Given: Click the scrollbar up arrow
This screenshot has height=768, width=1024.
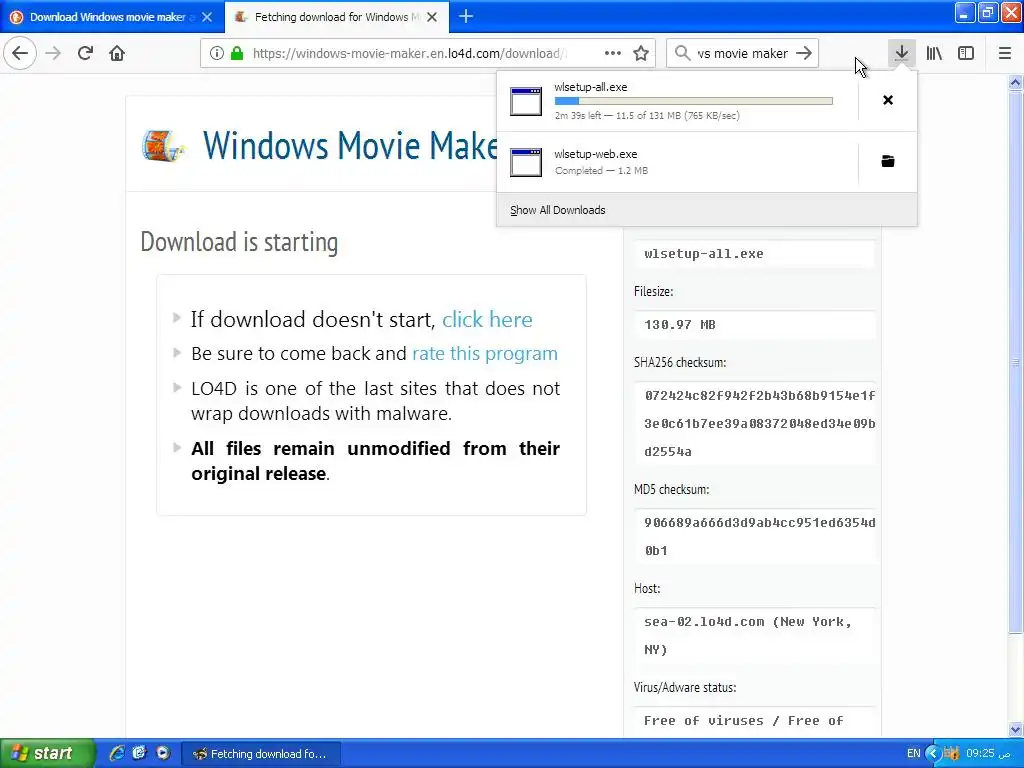Looking at the screenshot, I should (1015, 82).
